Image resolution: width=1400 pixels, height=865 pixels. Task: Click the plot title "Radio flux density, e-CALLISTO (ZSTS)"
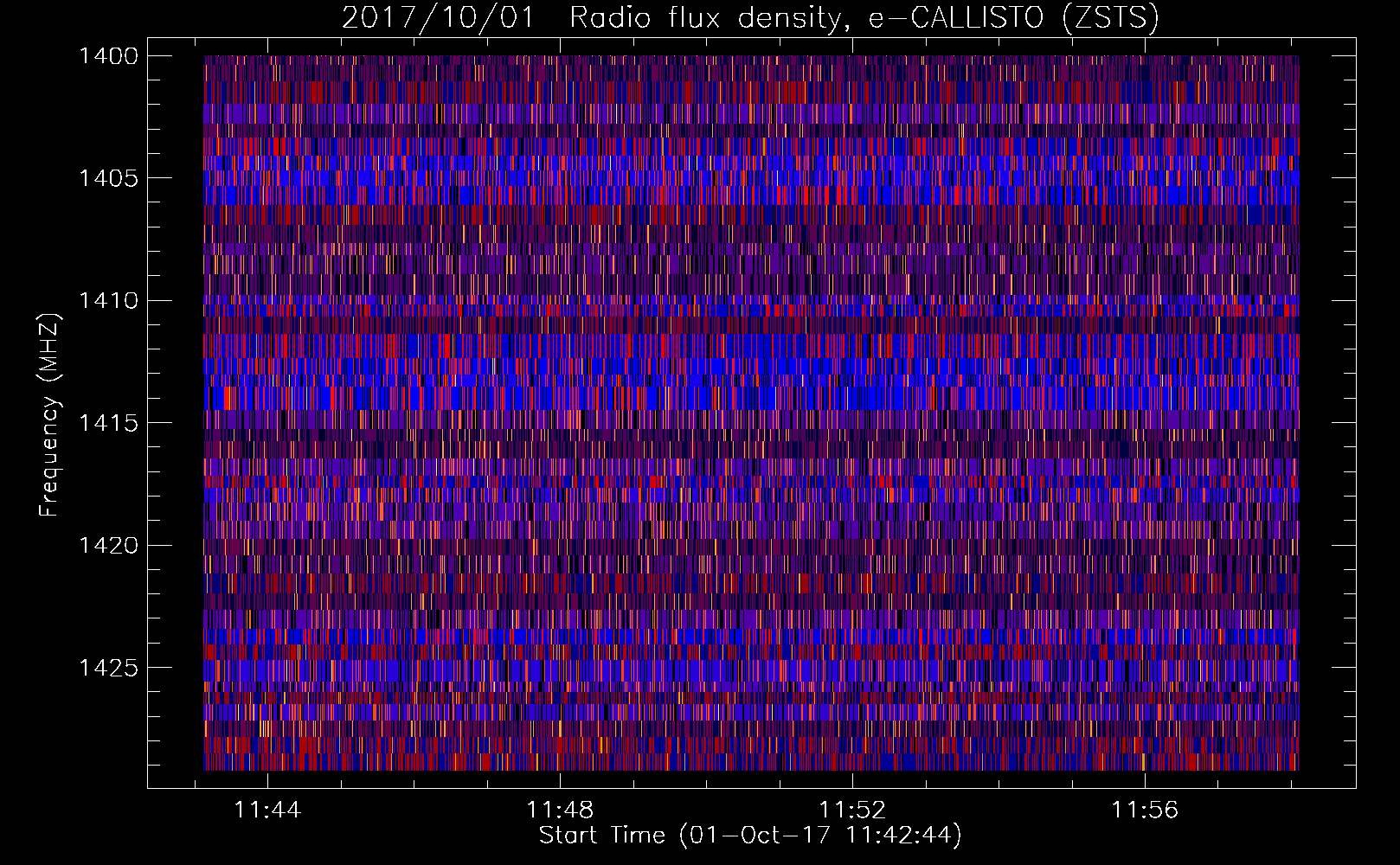(864, 18)
